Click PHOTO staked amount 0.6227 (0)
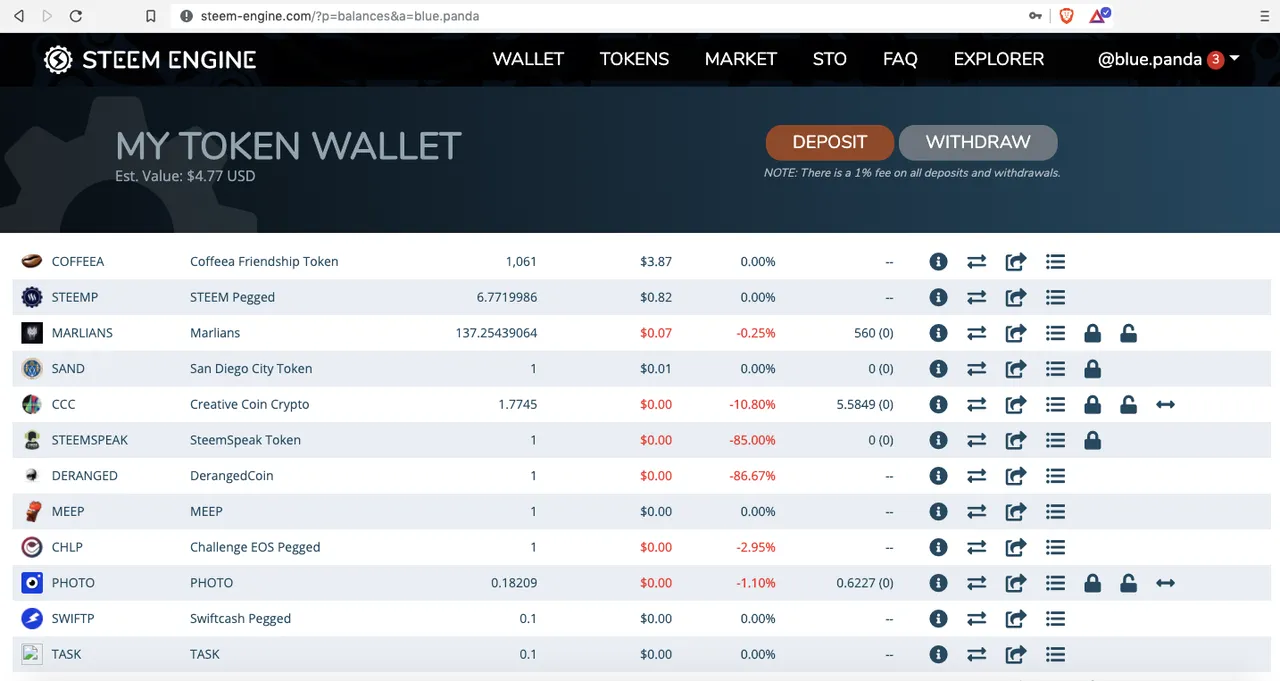 (x=865, y=583)
